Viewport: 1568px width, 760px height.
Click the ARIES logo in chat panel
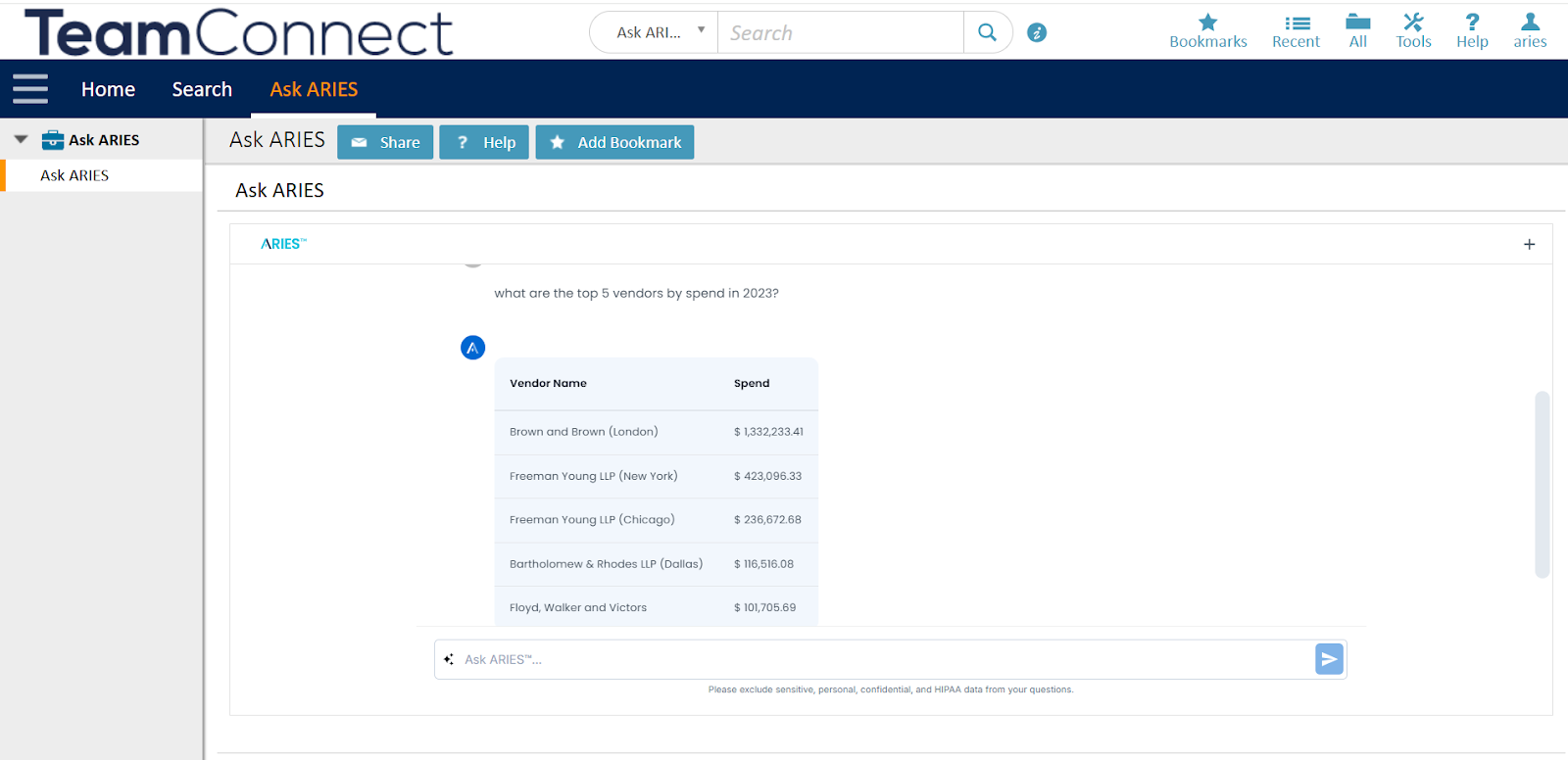283,244
